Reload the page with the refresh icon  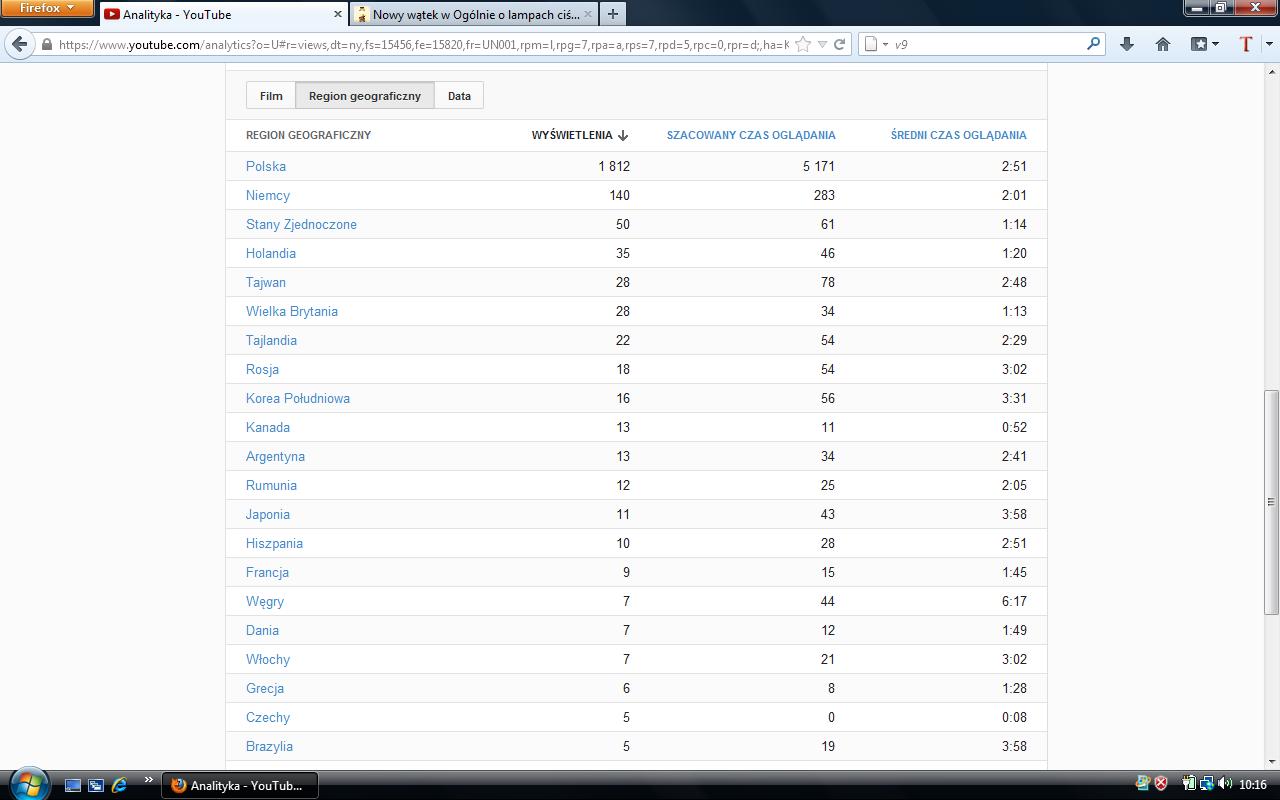[840, 44]
